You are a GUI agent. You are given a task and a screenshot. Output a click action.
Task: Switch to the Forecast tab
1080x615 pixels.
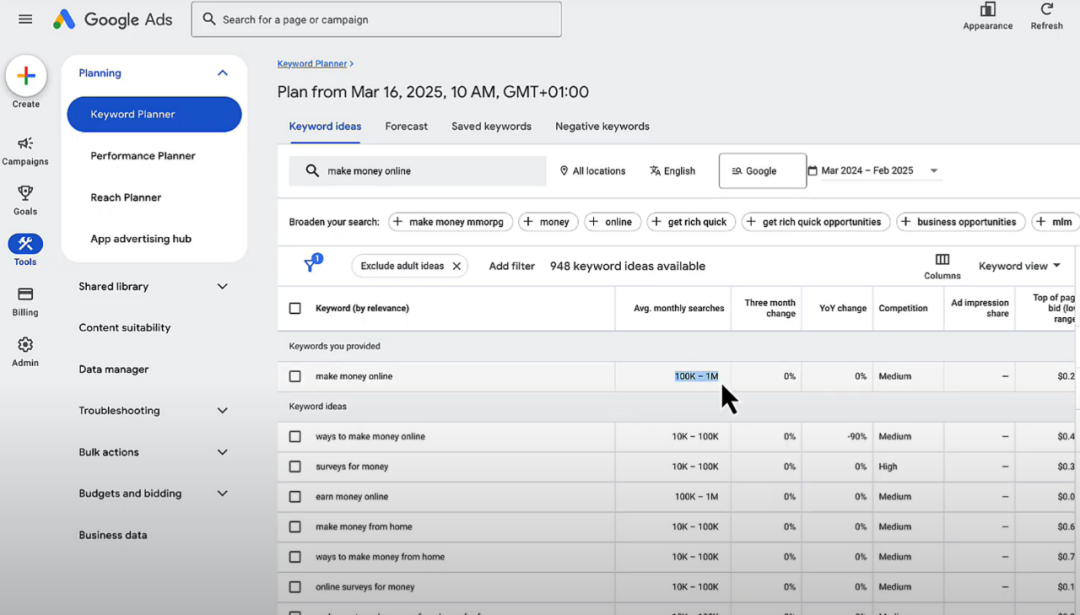406,127
